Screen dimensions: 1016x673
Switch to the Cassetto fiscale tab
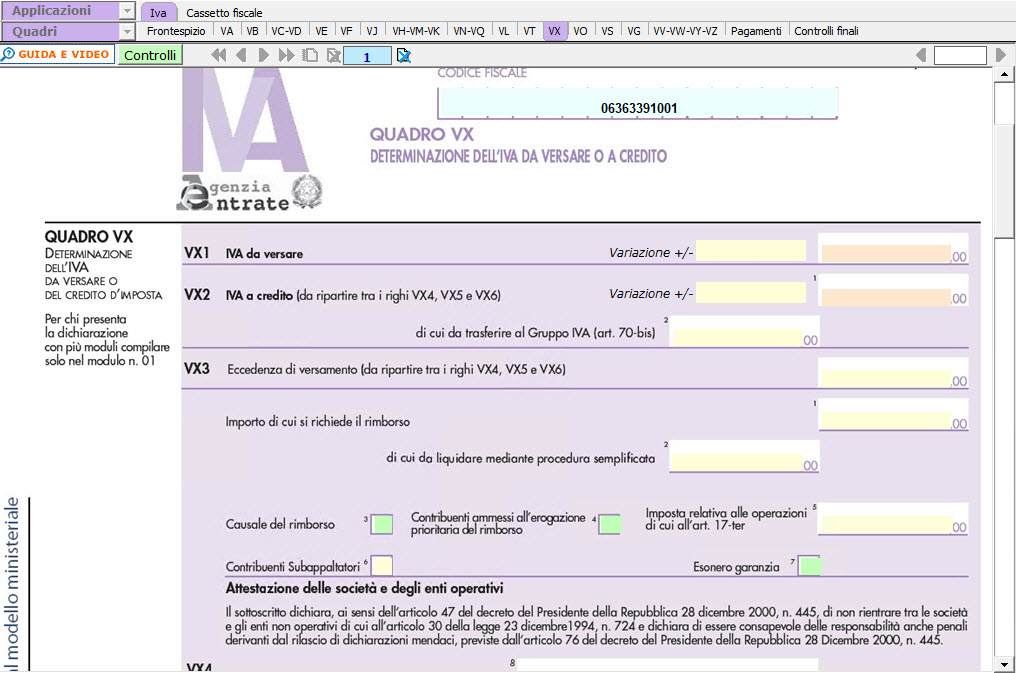click(x=224, y=12)
